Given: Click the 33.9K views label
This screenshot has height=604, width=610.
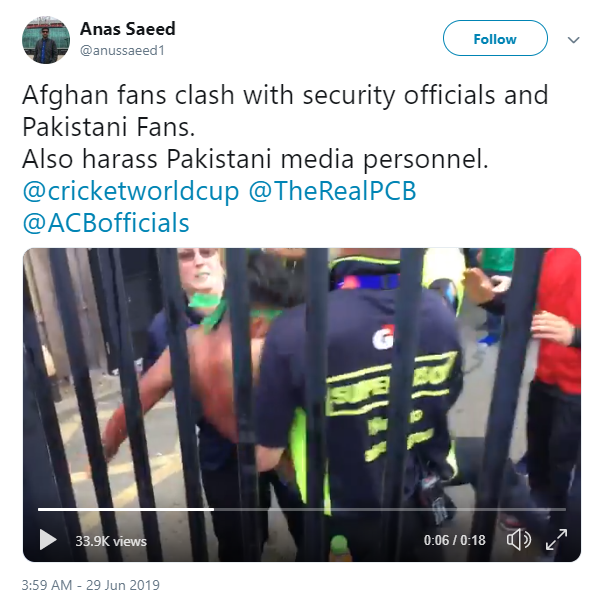Looking at the screenshot, I should (x=111, y=541).
